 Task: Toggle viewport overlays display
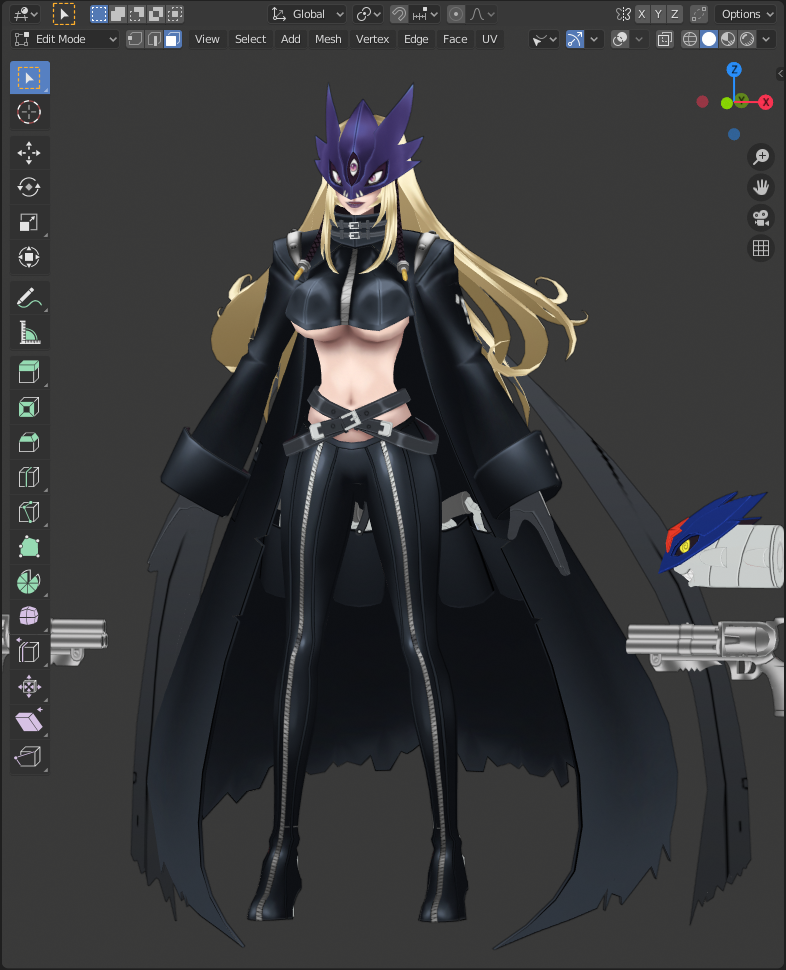coord(620,40)
